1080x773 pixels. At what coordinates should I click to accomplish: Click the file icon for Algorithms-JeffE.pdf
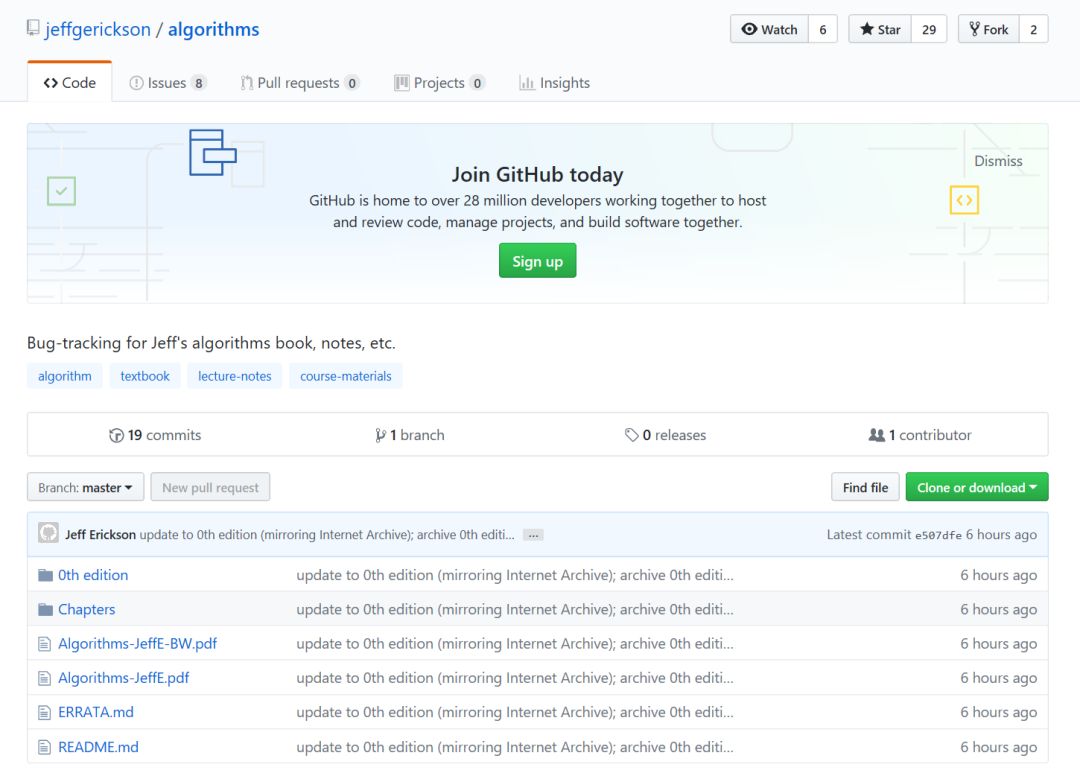(x=45, y=678)
